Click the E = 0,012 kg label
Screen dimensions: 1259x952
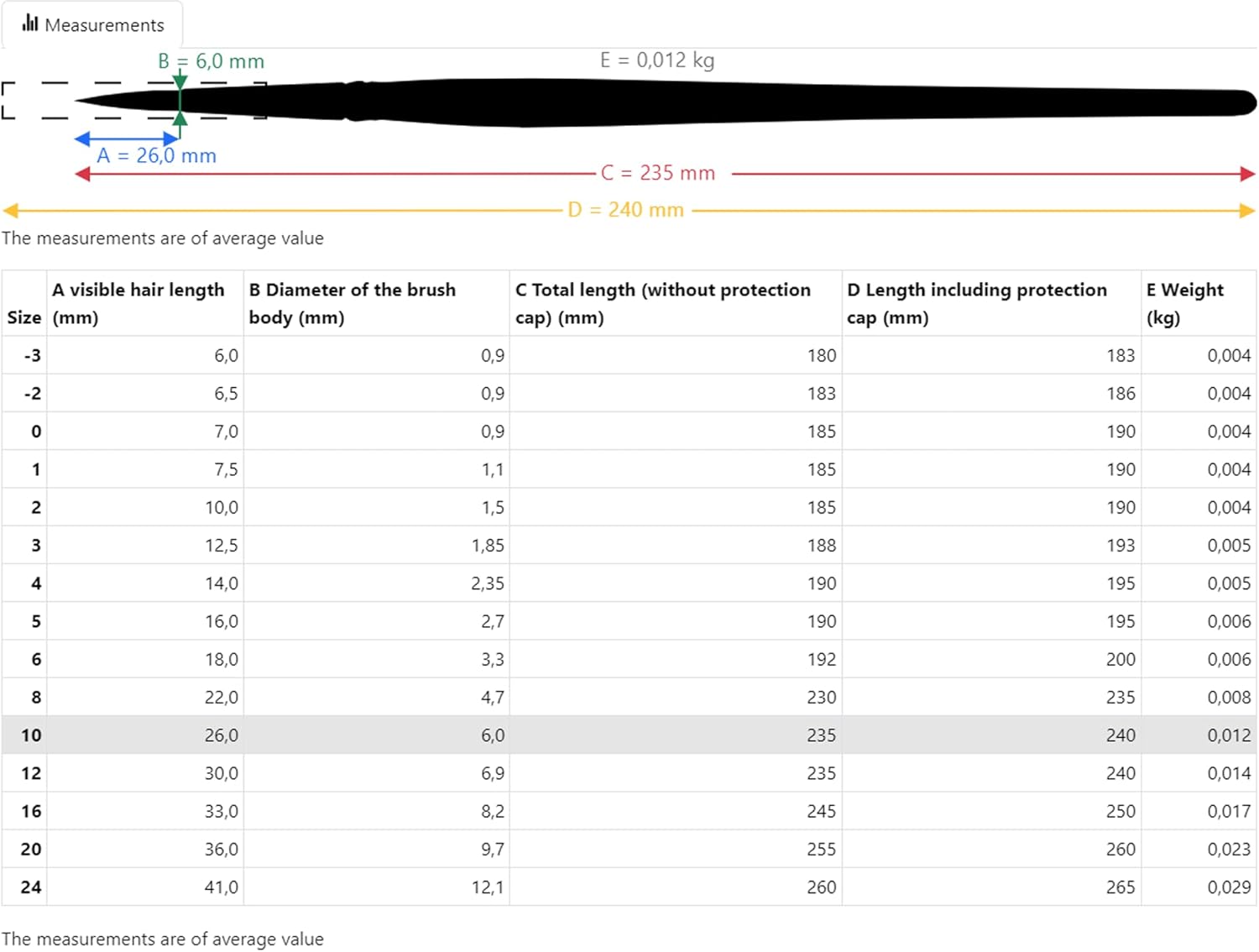point(656,60)
